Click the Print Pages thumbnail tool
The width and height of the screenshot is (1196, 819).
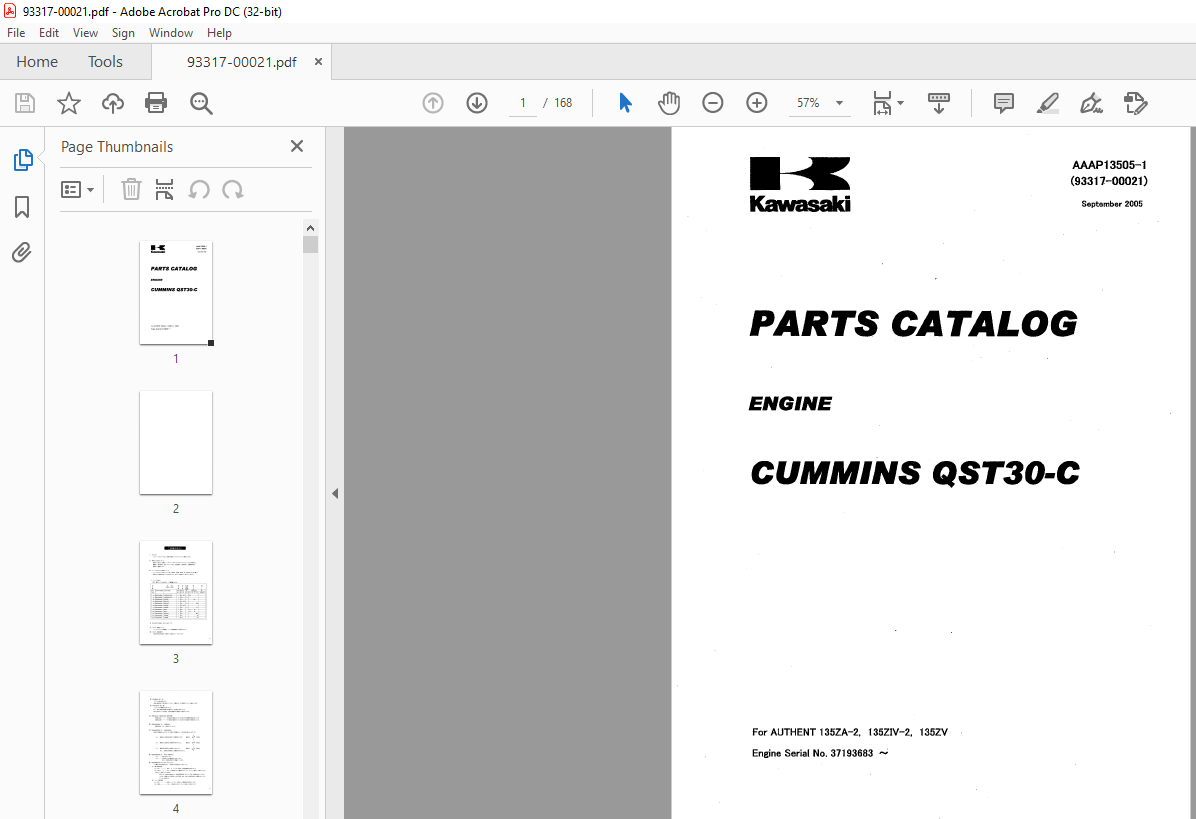tap(164, 189)
